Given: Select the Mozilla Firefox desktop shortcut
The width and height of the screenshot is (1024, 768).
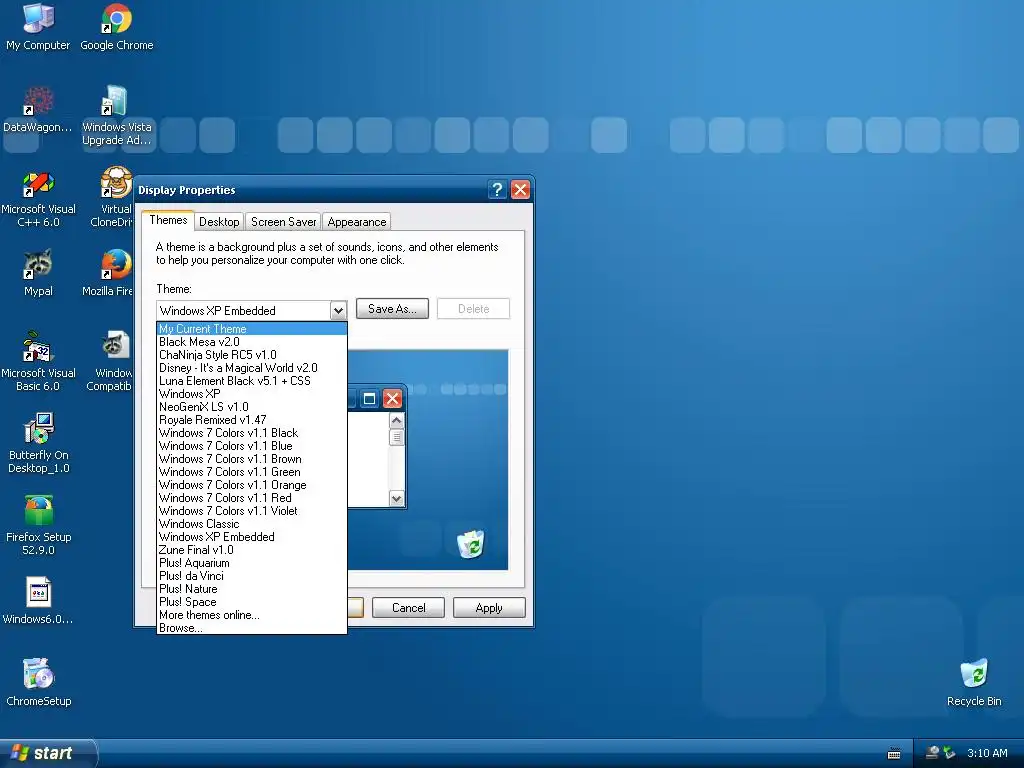Looking at the screenshot, I should click(x=108, y=273).
